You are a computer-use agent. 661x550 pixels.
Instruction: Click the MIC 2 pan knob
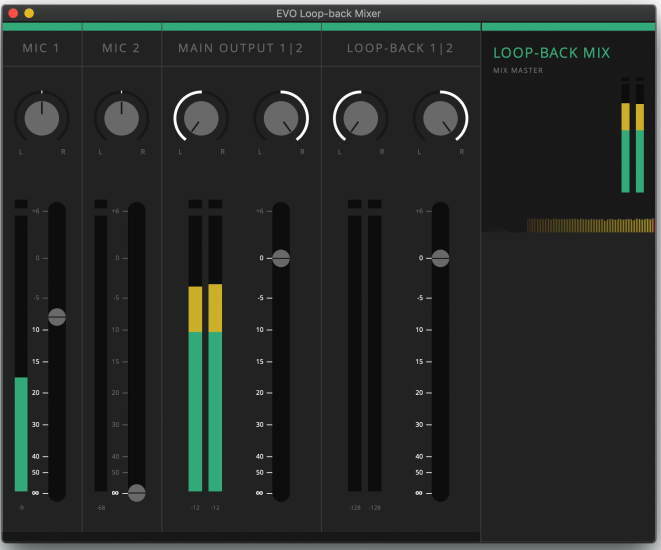tap(121, 119)
